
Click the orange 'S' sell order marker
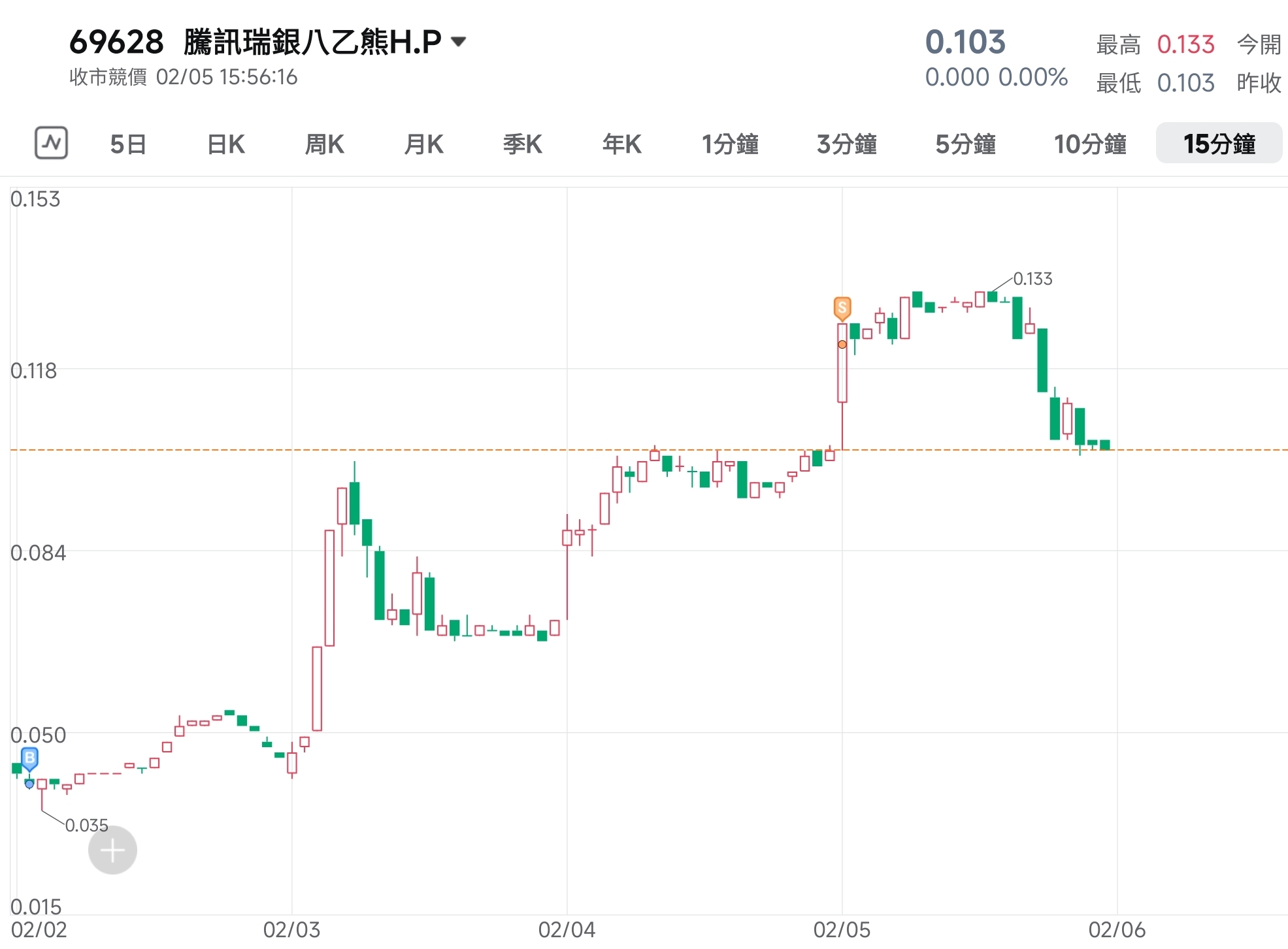(842, 307)
